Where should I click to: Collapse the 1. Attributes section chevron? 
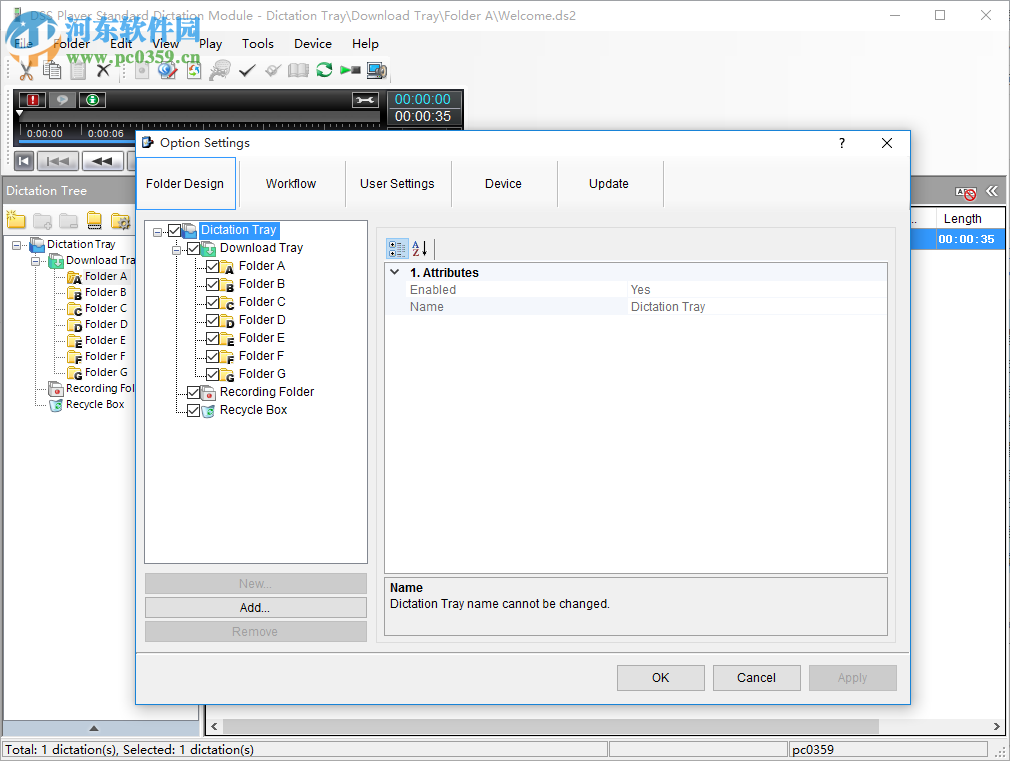[395, 272]
